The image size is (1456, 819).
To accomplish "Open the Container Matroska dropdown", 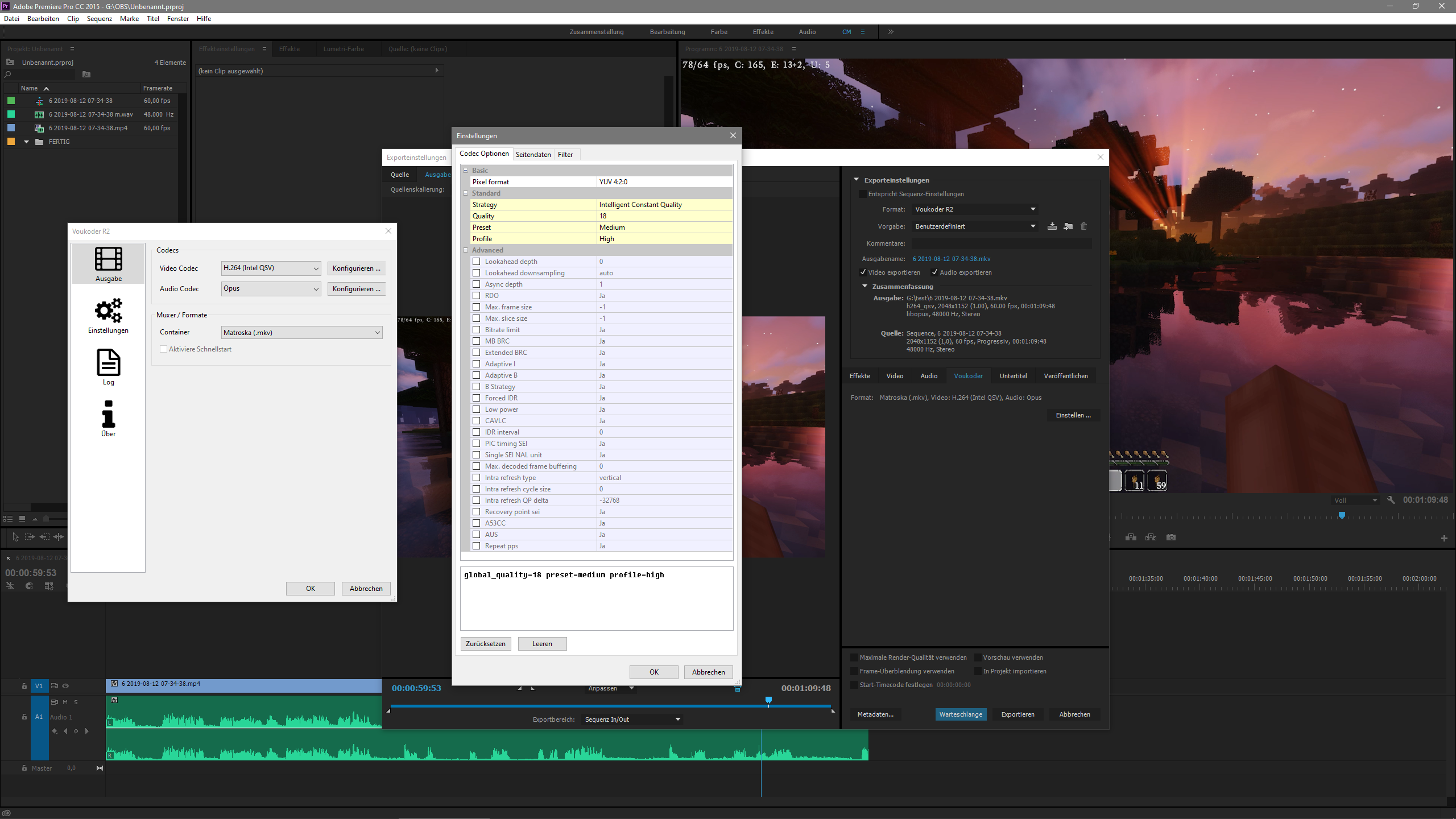I will [301, 333].
